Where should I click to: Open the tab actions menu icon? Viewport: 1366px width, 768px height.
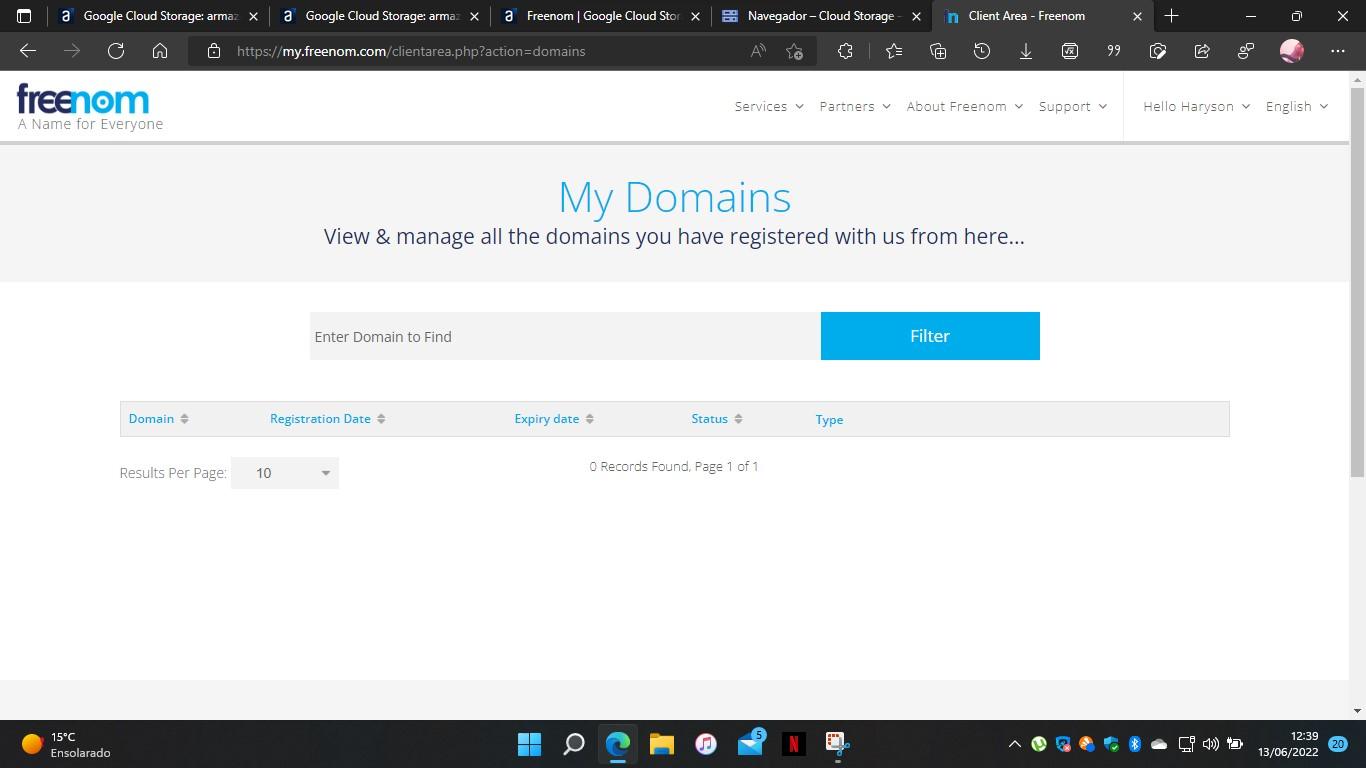25,16
